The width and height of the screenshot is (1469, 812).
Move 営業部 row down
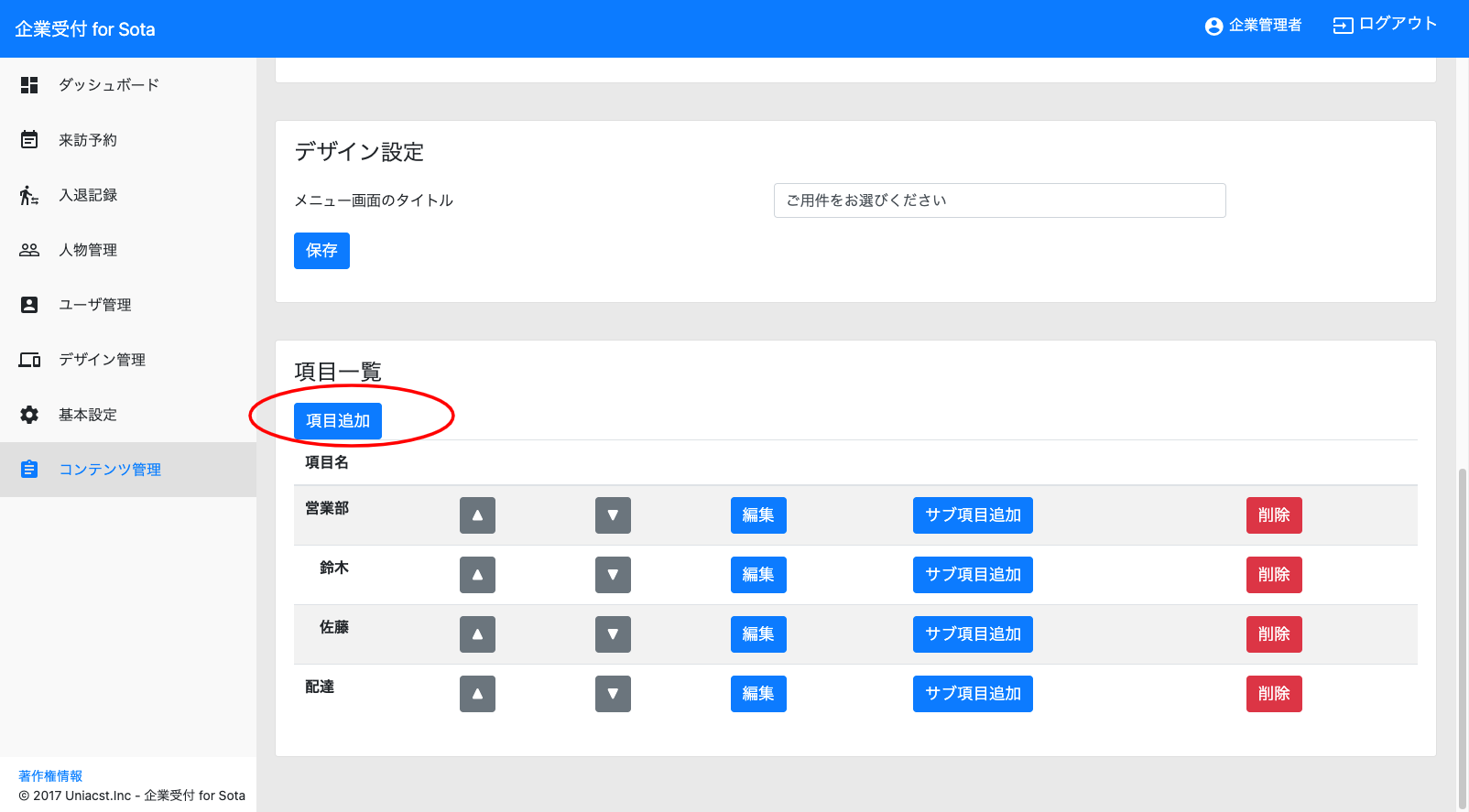click(613, 515)
